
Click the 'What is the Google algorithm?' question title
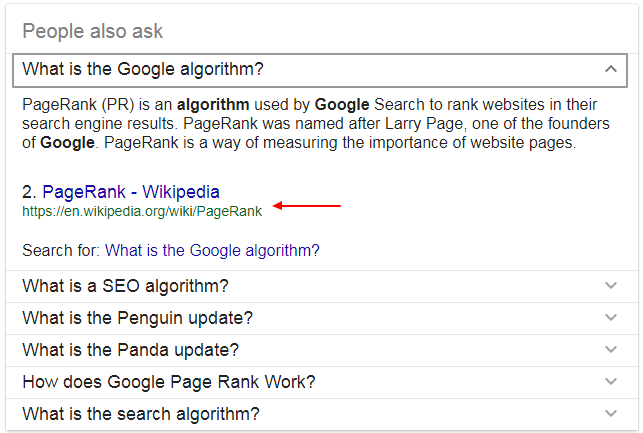click(x=143, y=69)
